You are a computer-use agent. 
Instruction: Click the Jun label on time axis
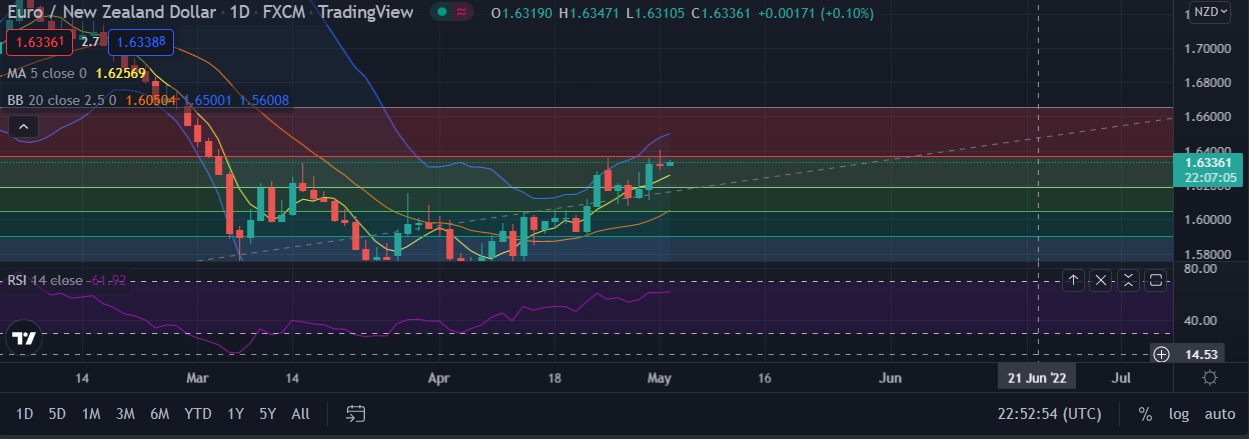[x=890, y=379]
